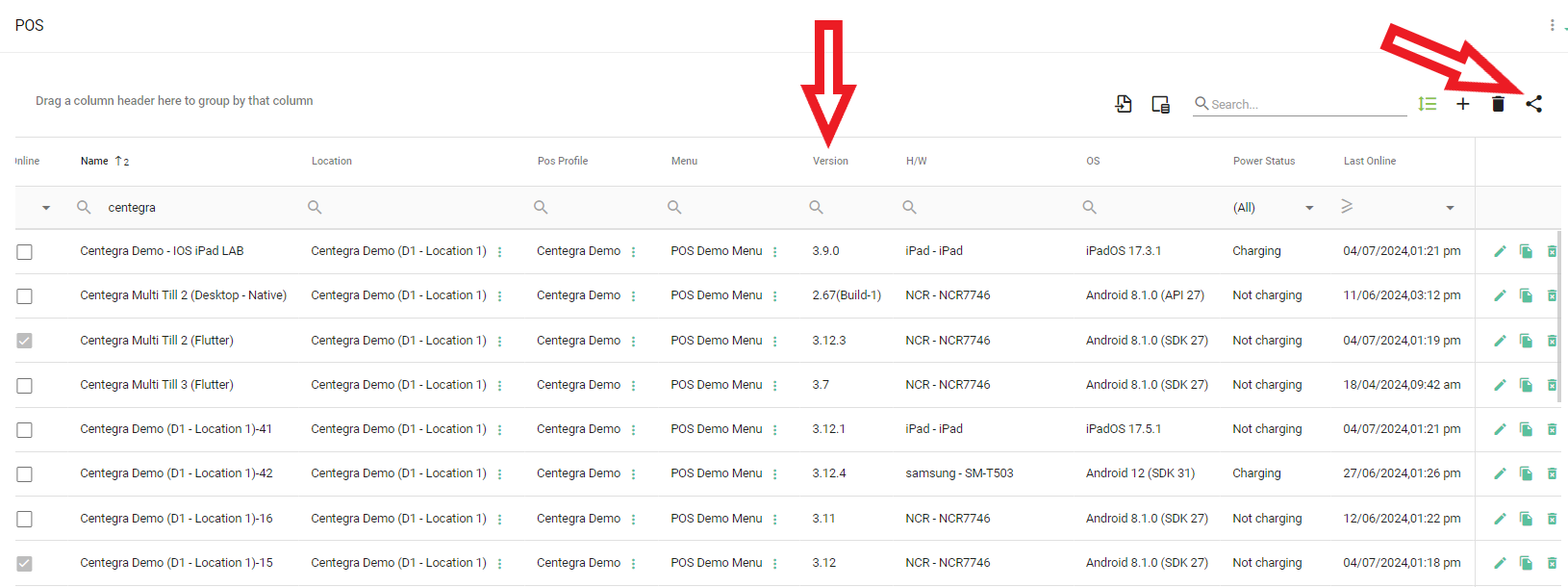
Task: Click the Location column header
Action: 332,162
